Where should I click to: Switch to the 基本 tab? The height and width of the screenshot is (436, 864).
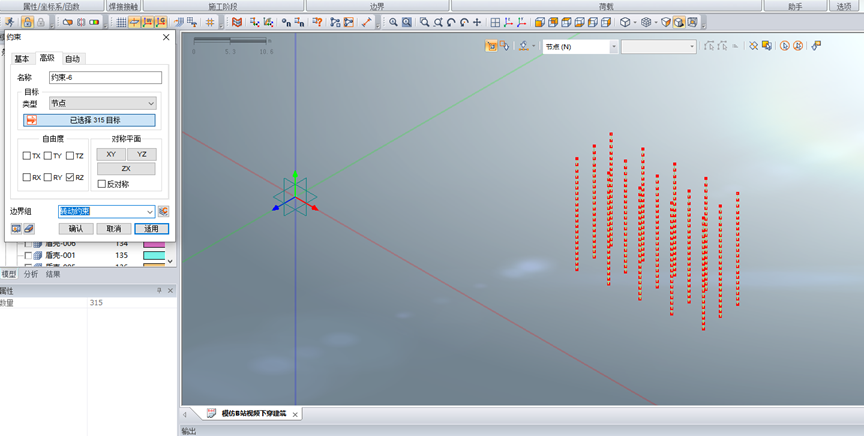point(22,59)
